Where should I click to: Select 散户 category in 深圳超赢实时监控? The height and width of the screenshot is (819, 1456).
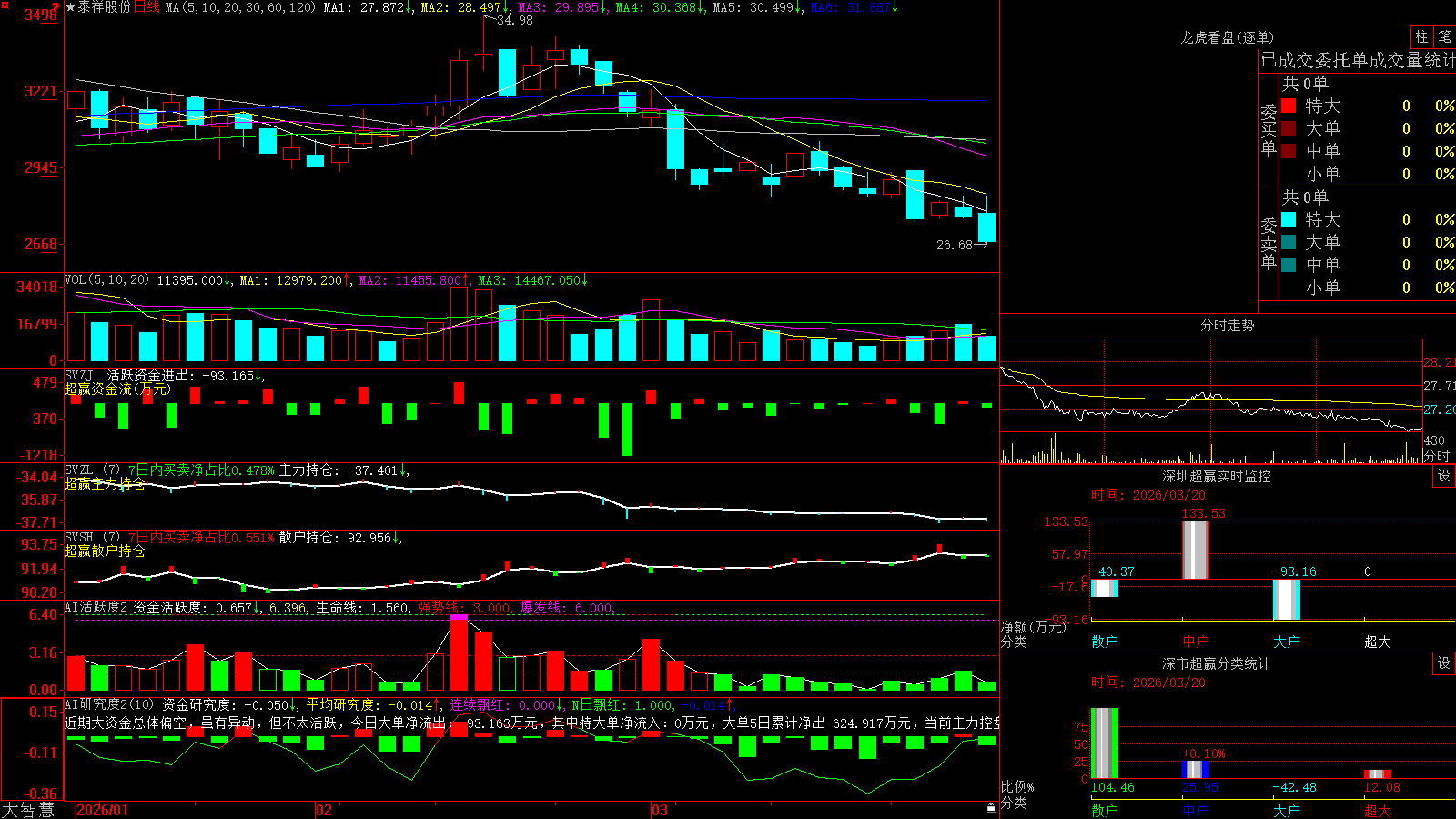pos(1105,642)
